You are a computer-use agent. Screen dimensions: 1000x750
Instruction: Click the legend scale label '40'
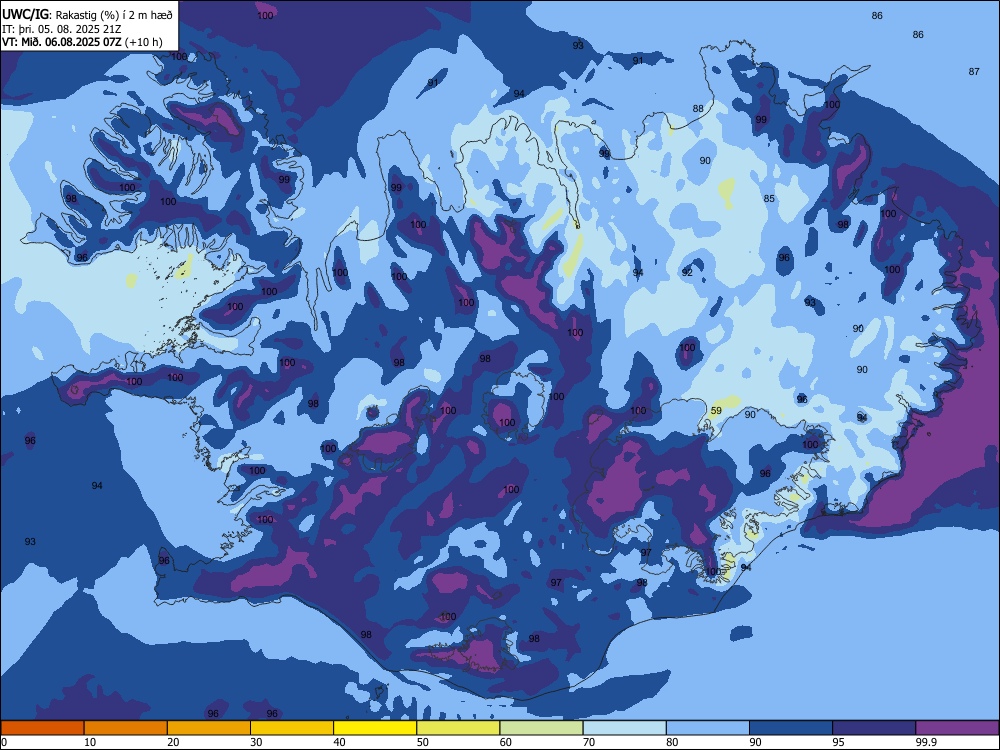coord(339,742)
